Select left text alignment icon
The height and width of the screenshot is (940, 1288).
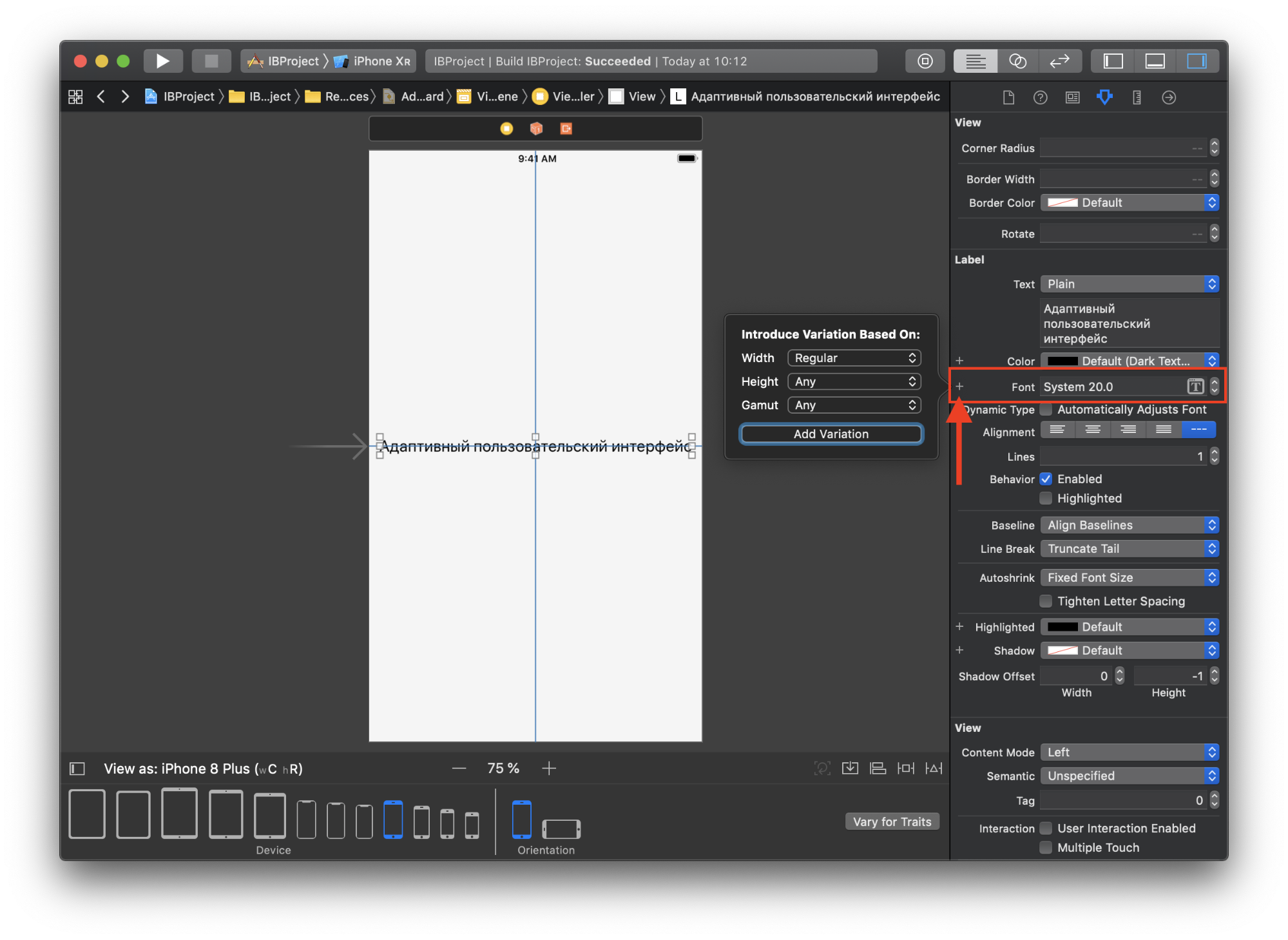(1059, 431)
